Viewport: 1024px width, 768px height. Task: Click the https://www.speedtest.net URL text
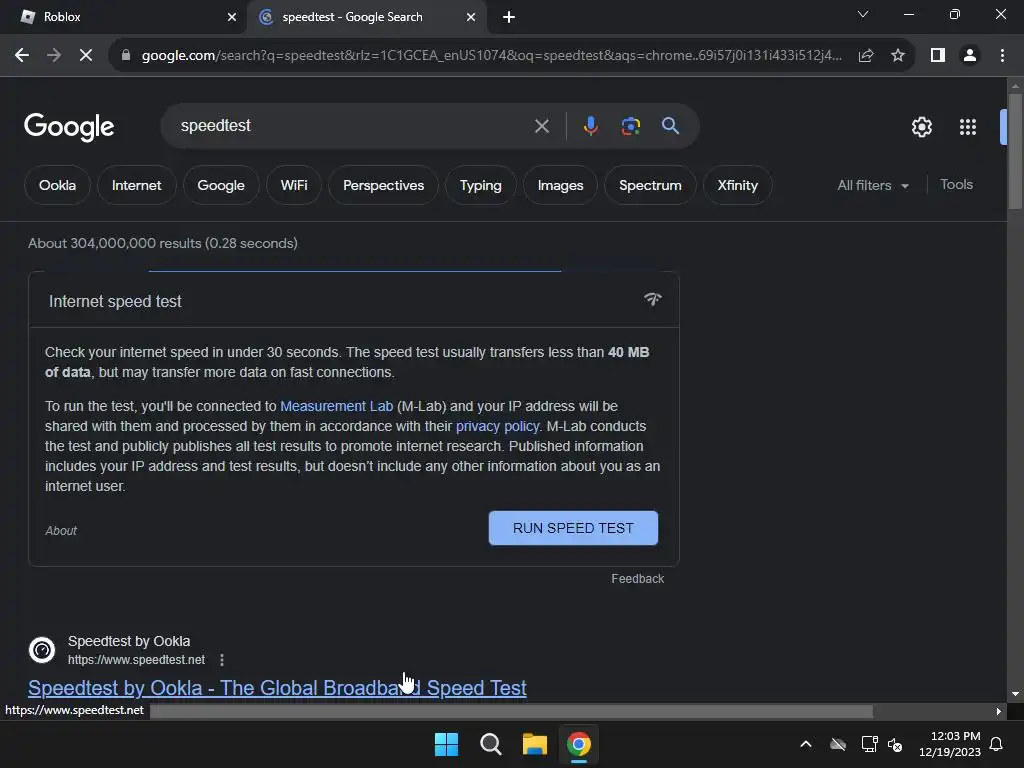click(x=136, y=660)
